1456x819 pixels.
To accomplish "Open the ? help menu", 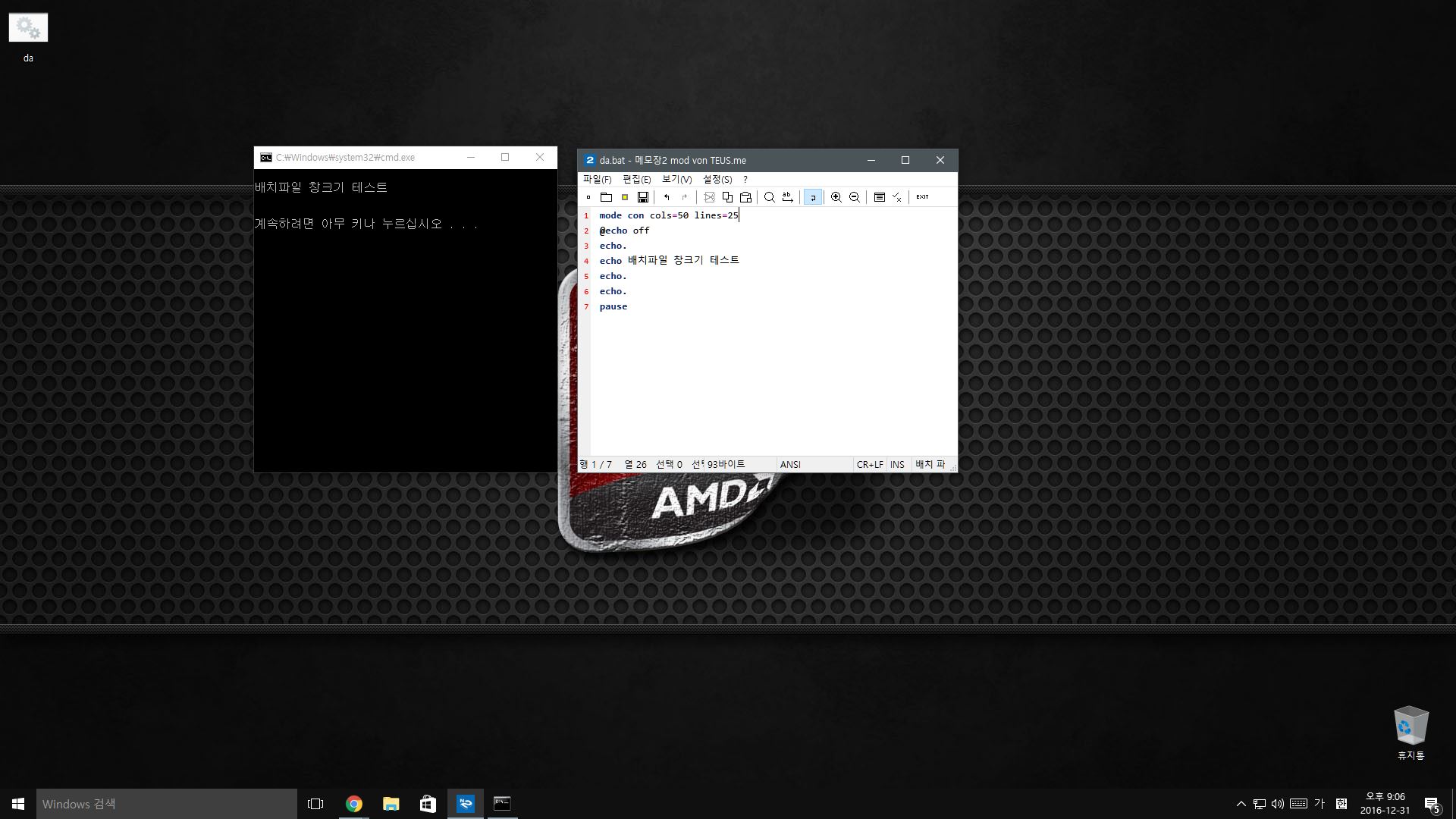I will [x=745, y=180].
